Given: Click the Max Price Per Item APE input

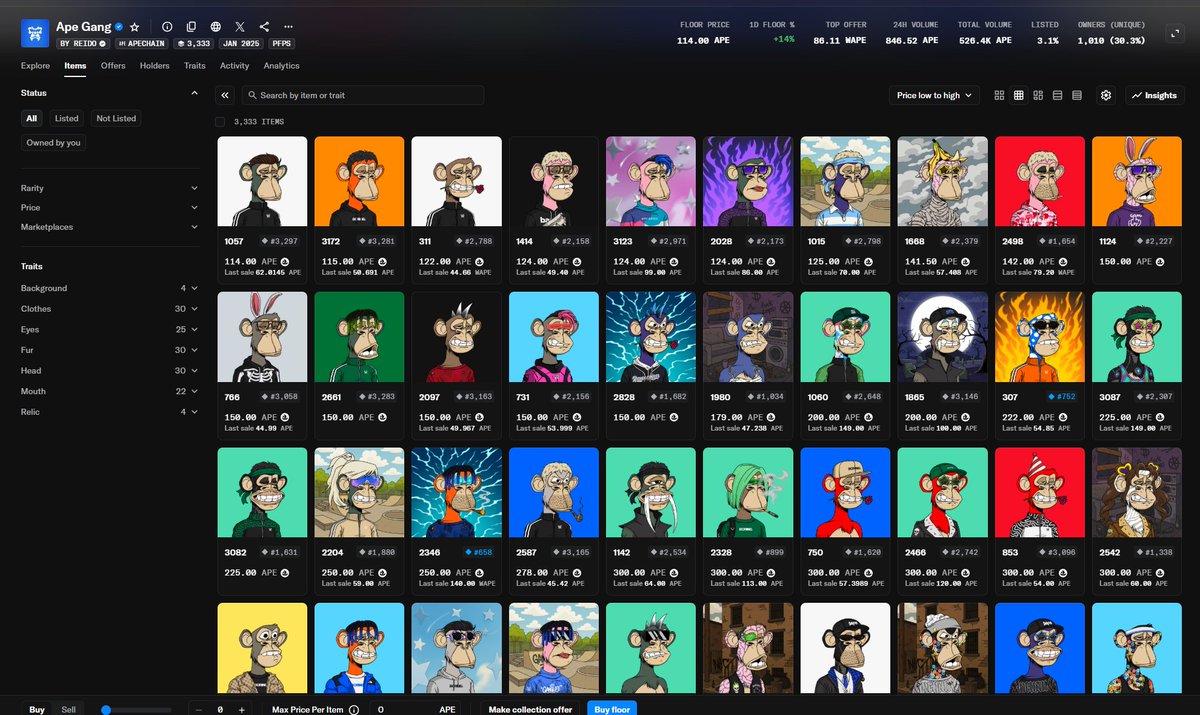Looking at the screenshot, I should [417, 709].
